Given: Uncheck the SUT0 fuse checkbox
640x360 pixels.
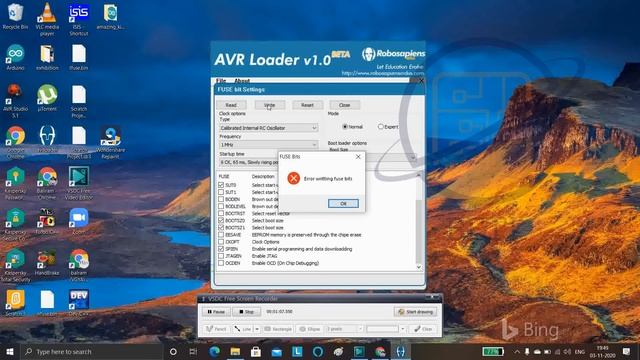Looking at the screenshot, I should (x=221, y=185).
